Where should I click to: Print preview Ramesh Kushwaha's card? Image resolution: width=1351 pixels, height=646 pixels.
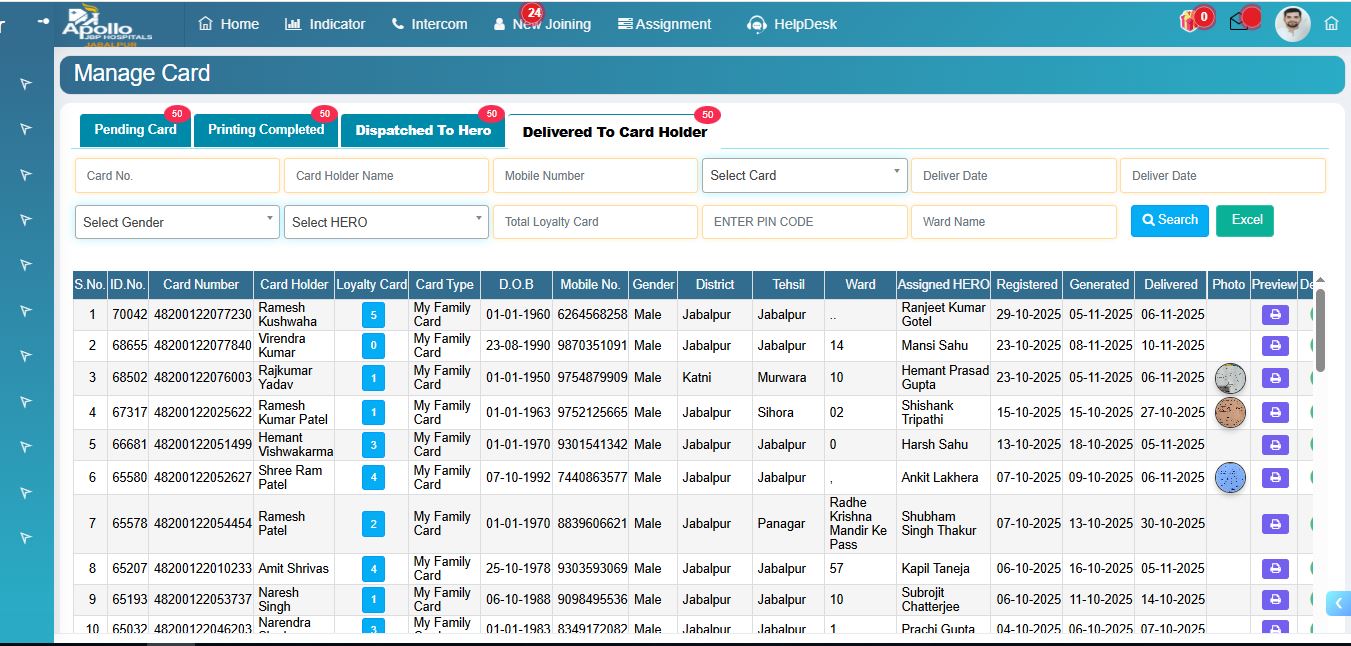point(1275,315)
